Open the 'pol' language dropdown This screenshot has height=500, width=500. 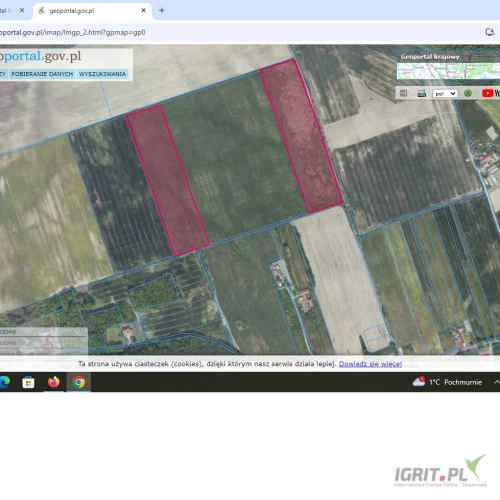tap(444, 94)
